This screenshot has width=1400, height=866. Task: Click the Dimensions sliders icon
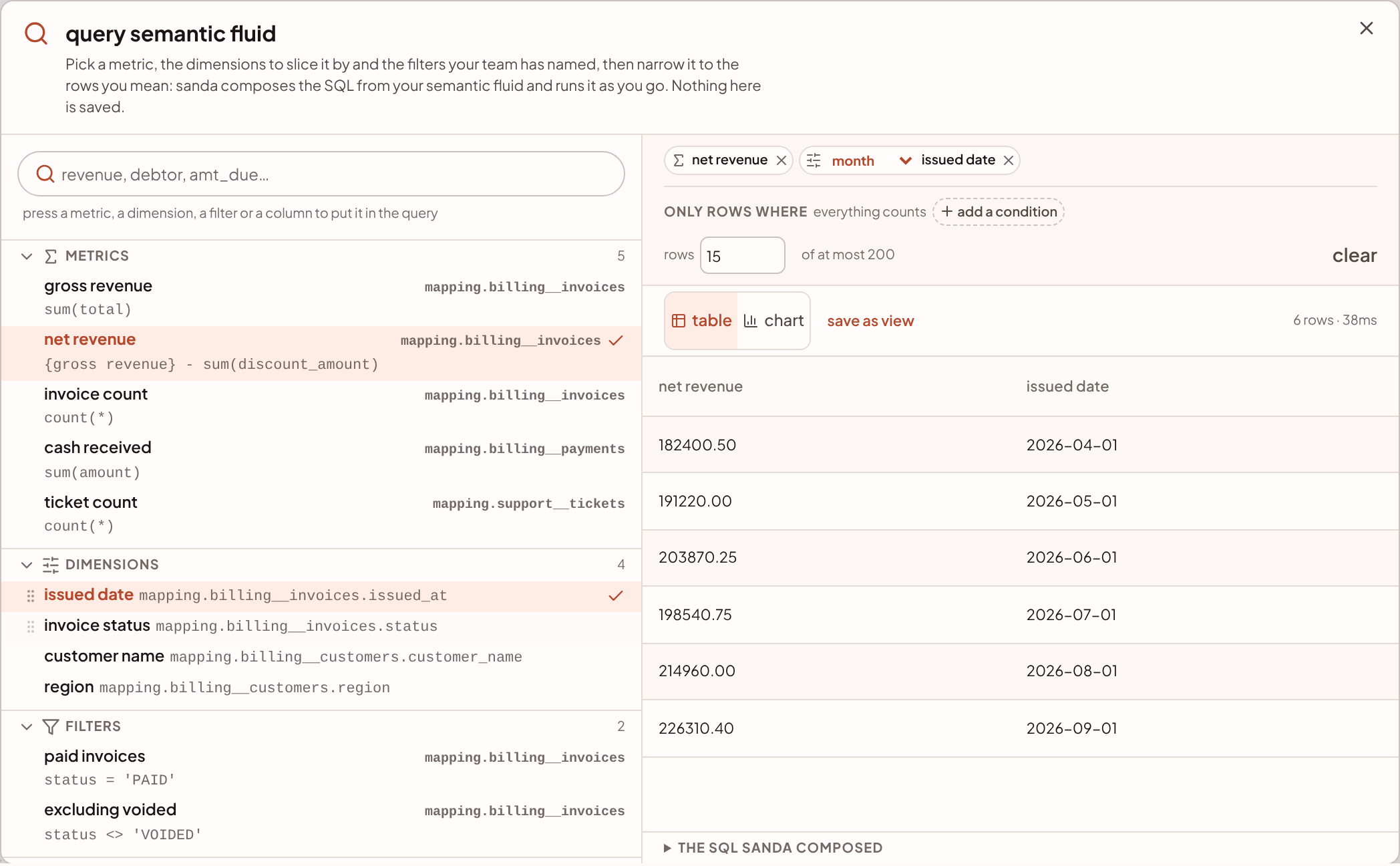coord(51,565)
